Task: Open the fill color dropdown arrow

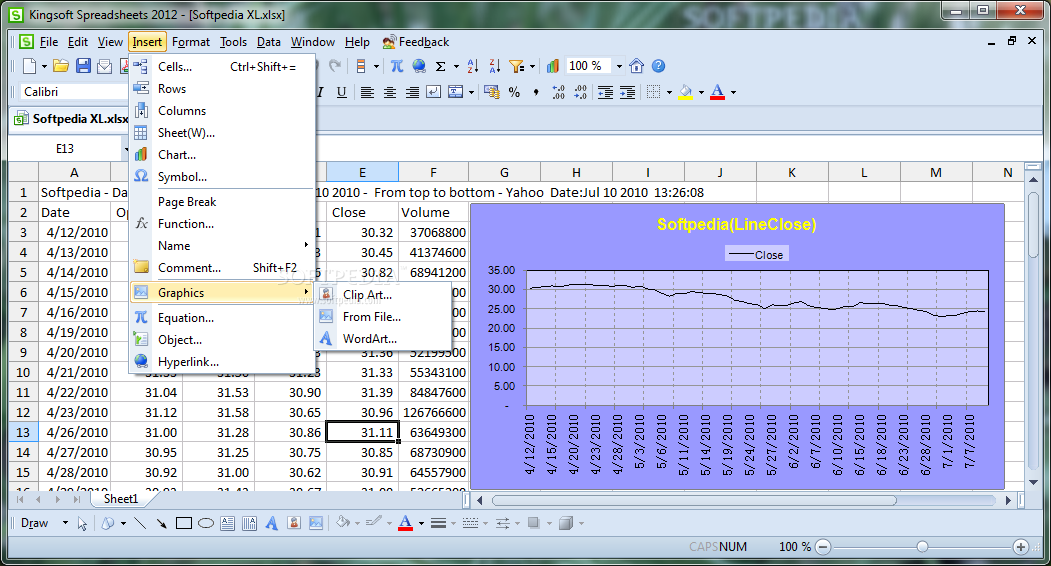Action: [x=701, y=92]
